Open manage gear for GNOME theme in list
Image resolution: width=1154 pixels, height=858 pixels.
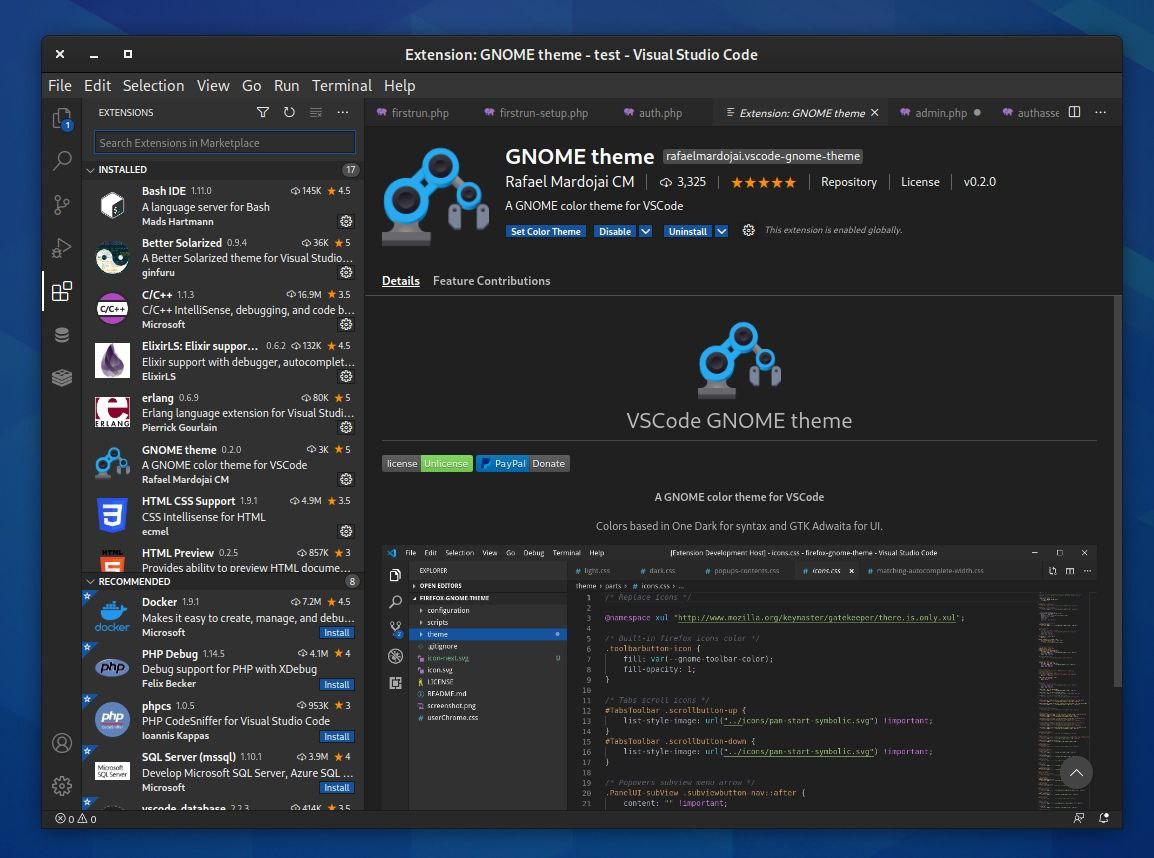[x=346, y=480]
